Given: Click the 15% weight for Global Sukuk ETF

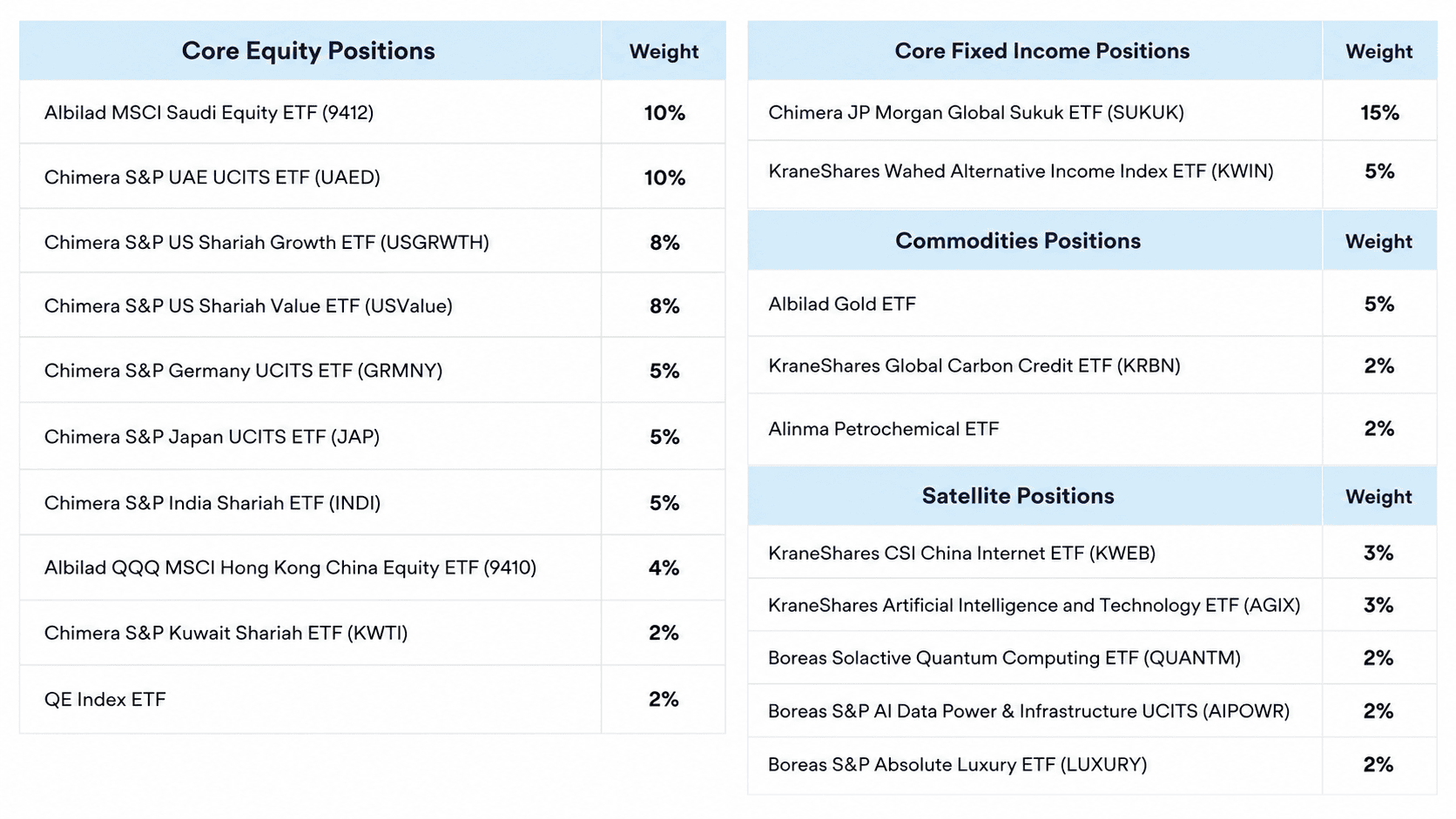Looking at the screenshot, I should click(1380, 112).
